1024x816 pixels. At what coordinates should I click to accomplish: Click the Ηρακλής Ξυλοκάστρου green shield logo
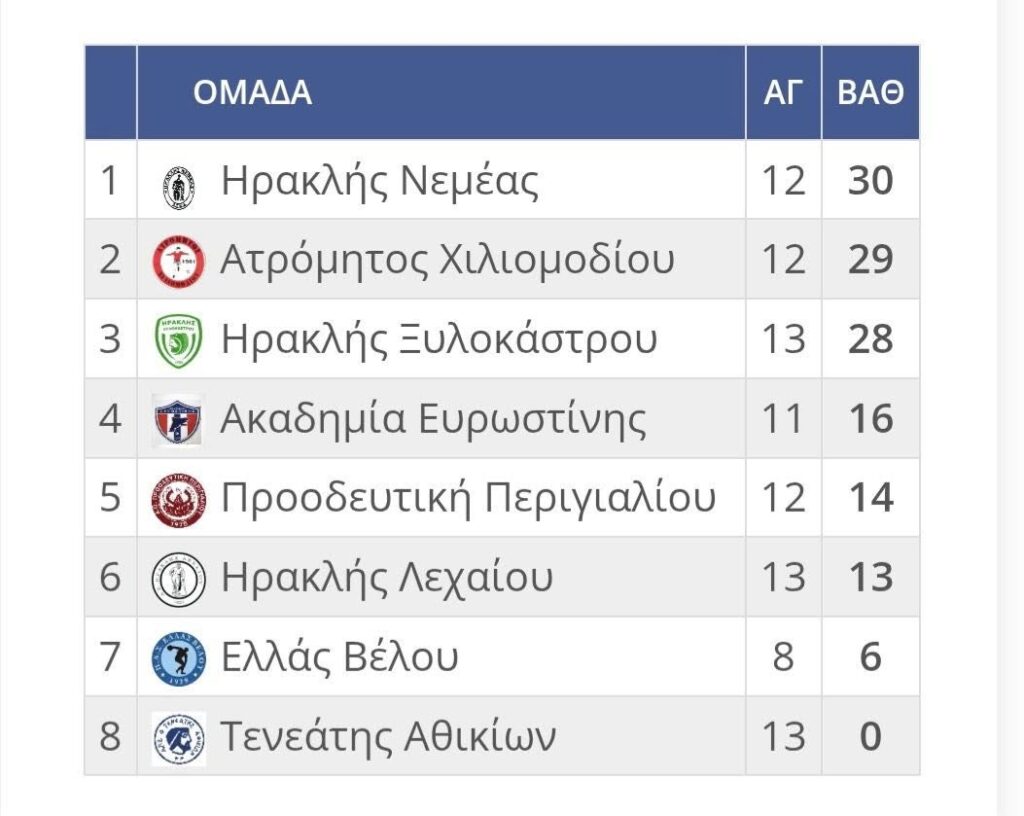(179, 340)
